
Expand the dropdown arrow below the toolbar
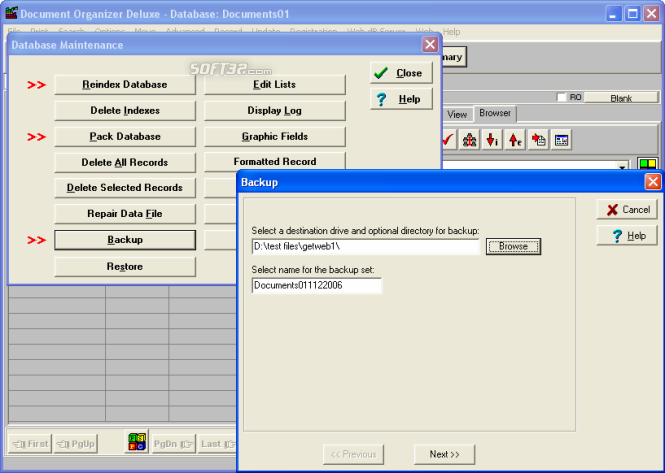622,166
